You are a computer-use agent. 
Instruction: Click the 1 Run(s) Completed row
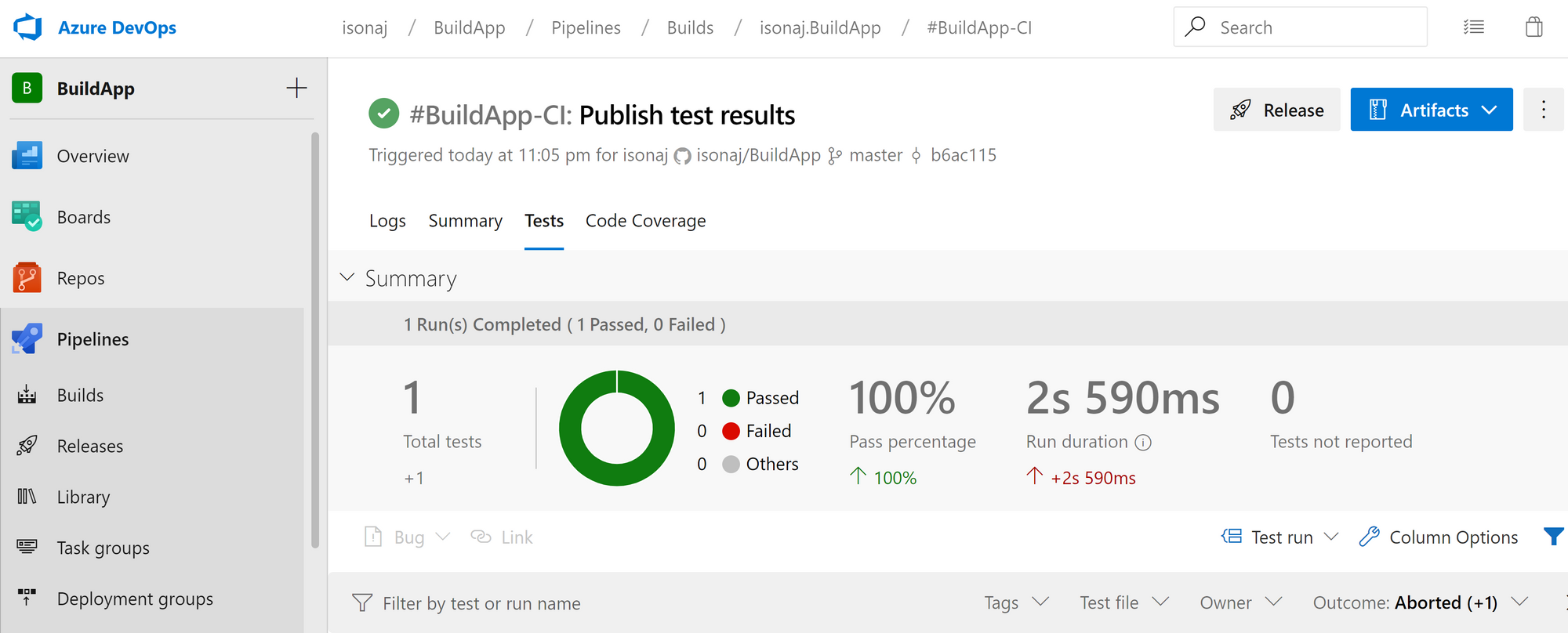(948, 324)
